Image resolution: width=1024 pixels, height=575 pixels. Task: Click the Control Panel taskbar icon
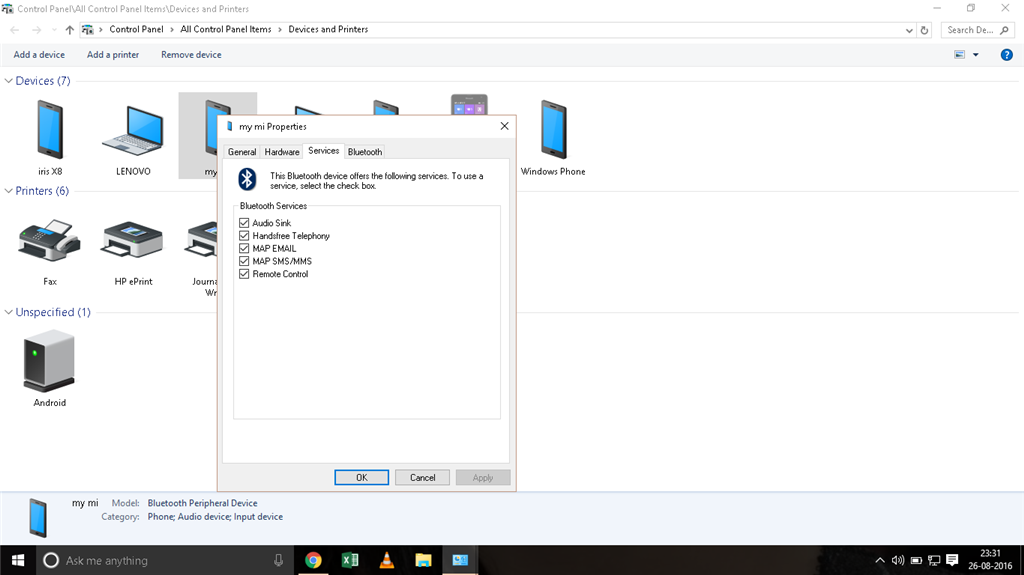(x=460, y=560)
